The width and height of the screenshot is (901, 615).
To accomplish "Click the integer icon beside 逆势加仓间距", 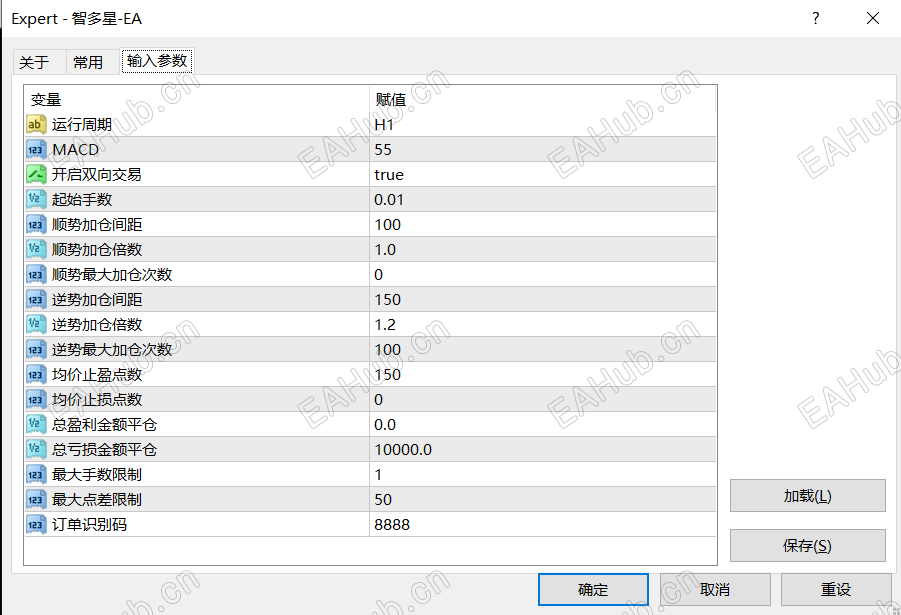I will pos(36,299).
